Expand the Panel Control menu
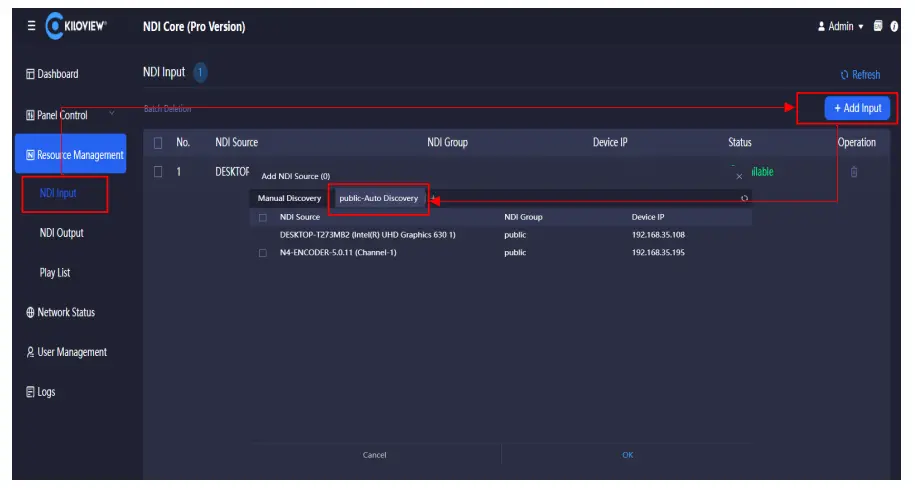The width and height of the screenshot is (915, 488). click(x=70, y=115)
